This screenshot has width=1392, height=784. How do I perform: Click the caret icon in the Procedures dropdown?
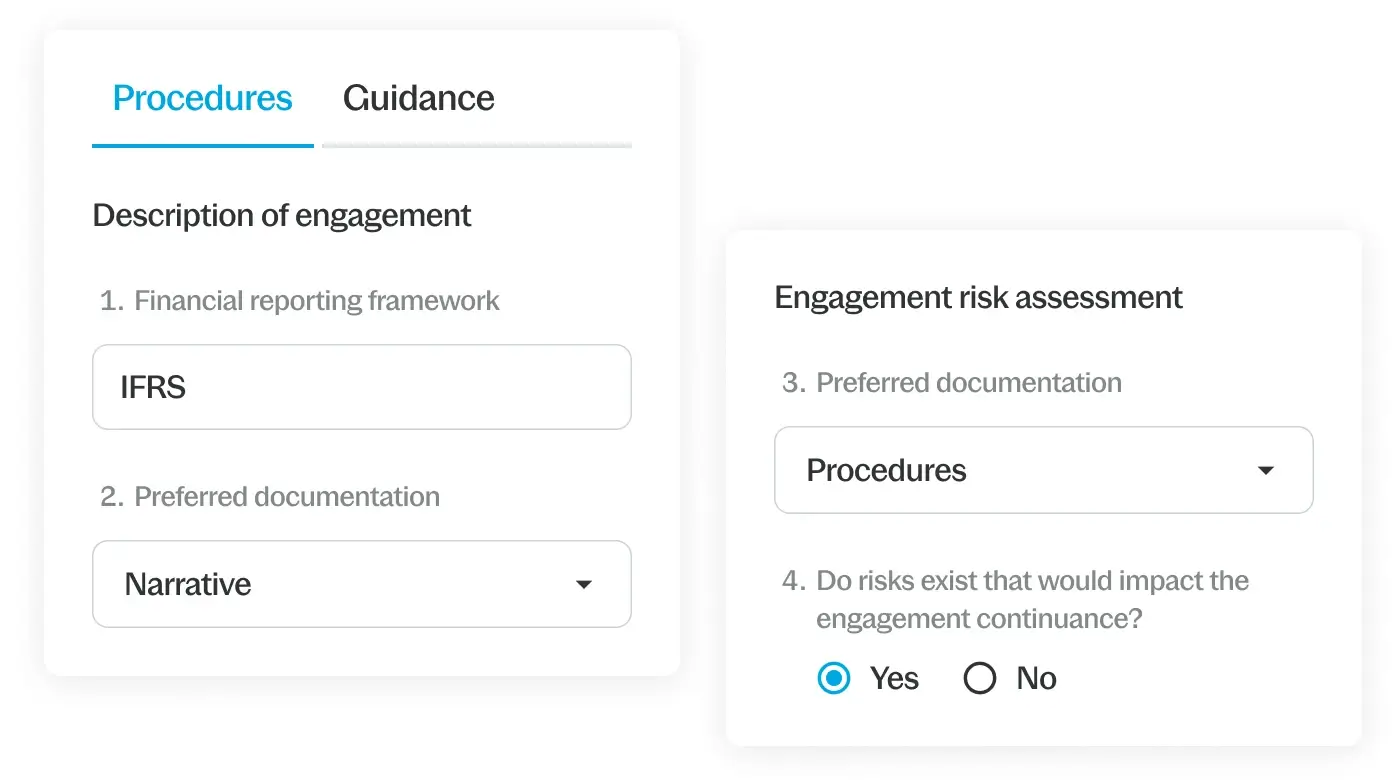1266,471
